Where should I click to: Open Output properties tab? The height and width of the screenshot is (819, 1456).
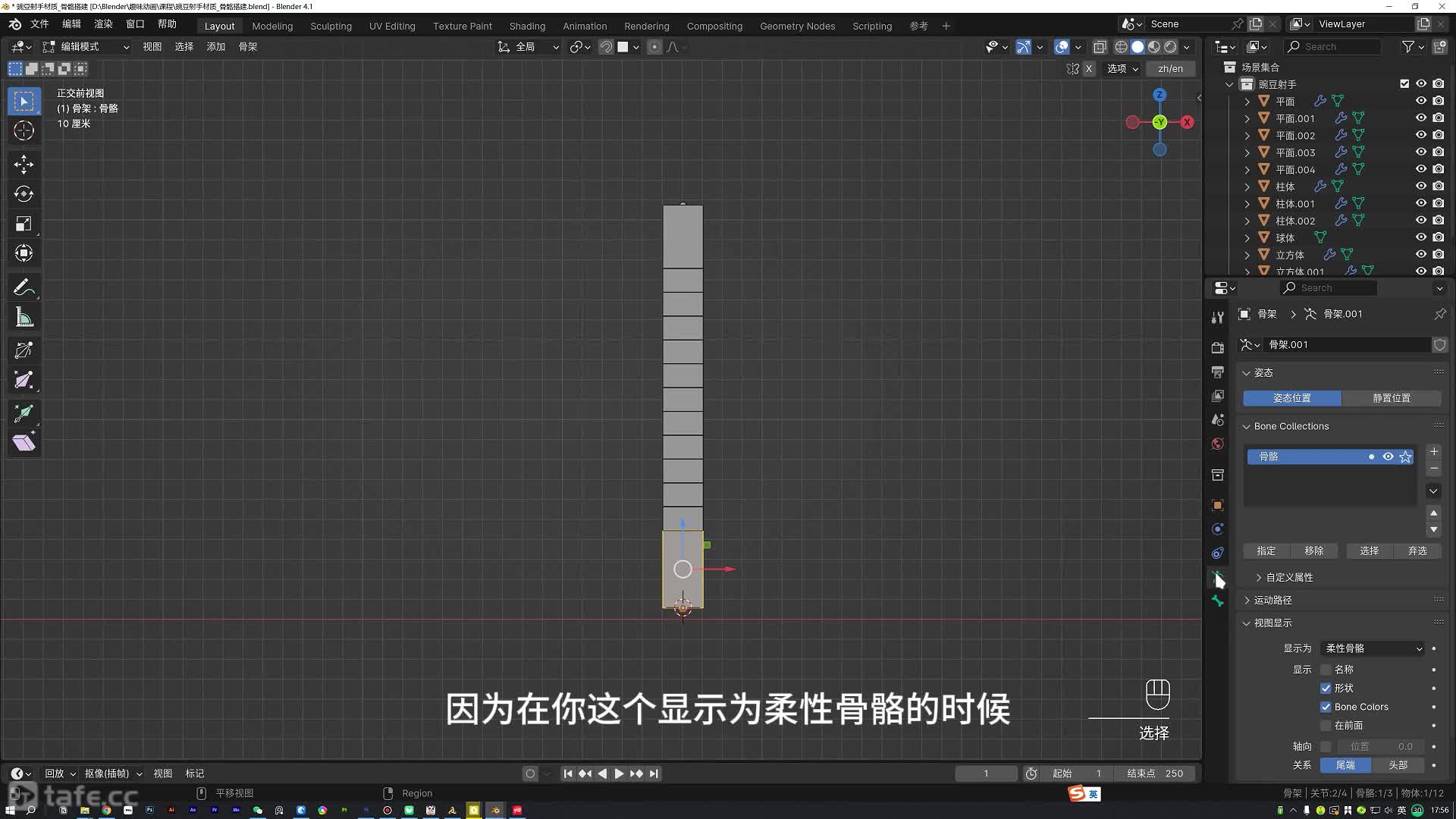click(1217, 372)
